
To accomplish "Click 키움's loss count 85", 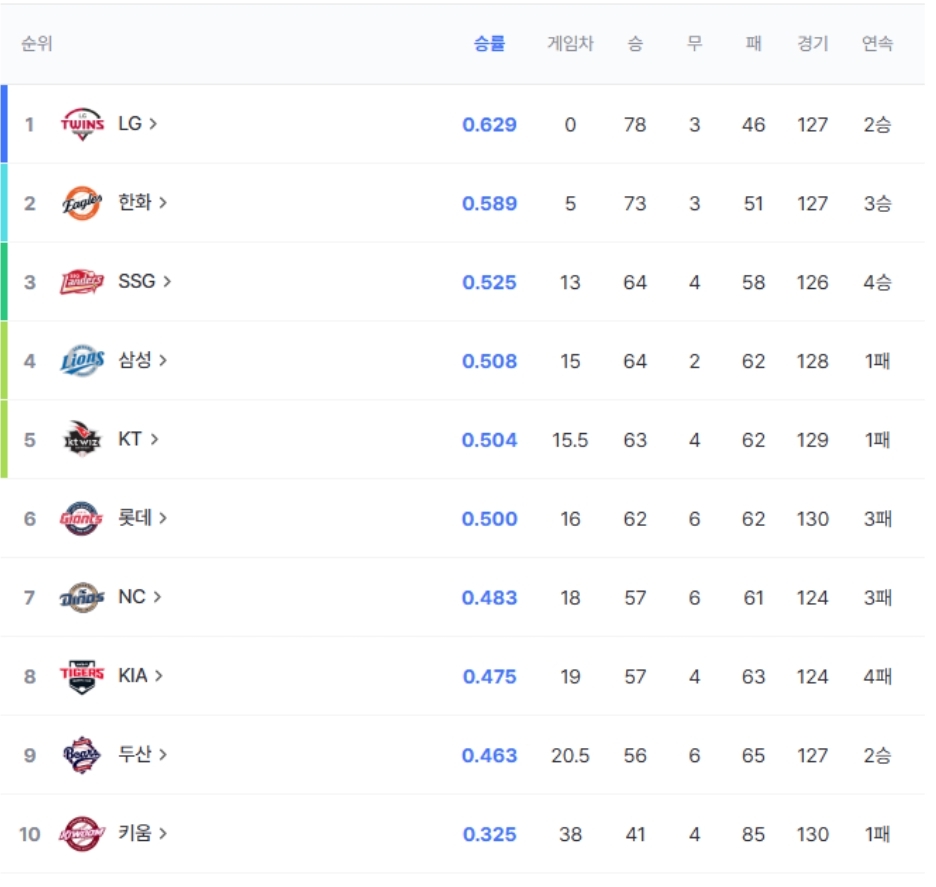I will [x=753, y=834].
